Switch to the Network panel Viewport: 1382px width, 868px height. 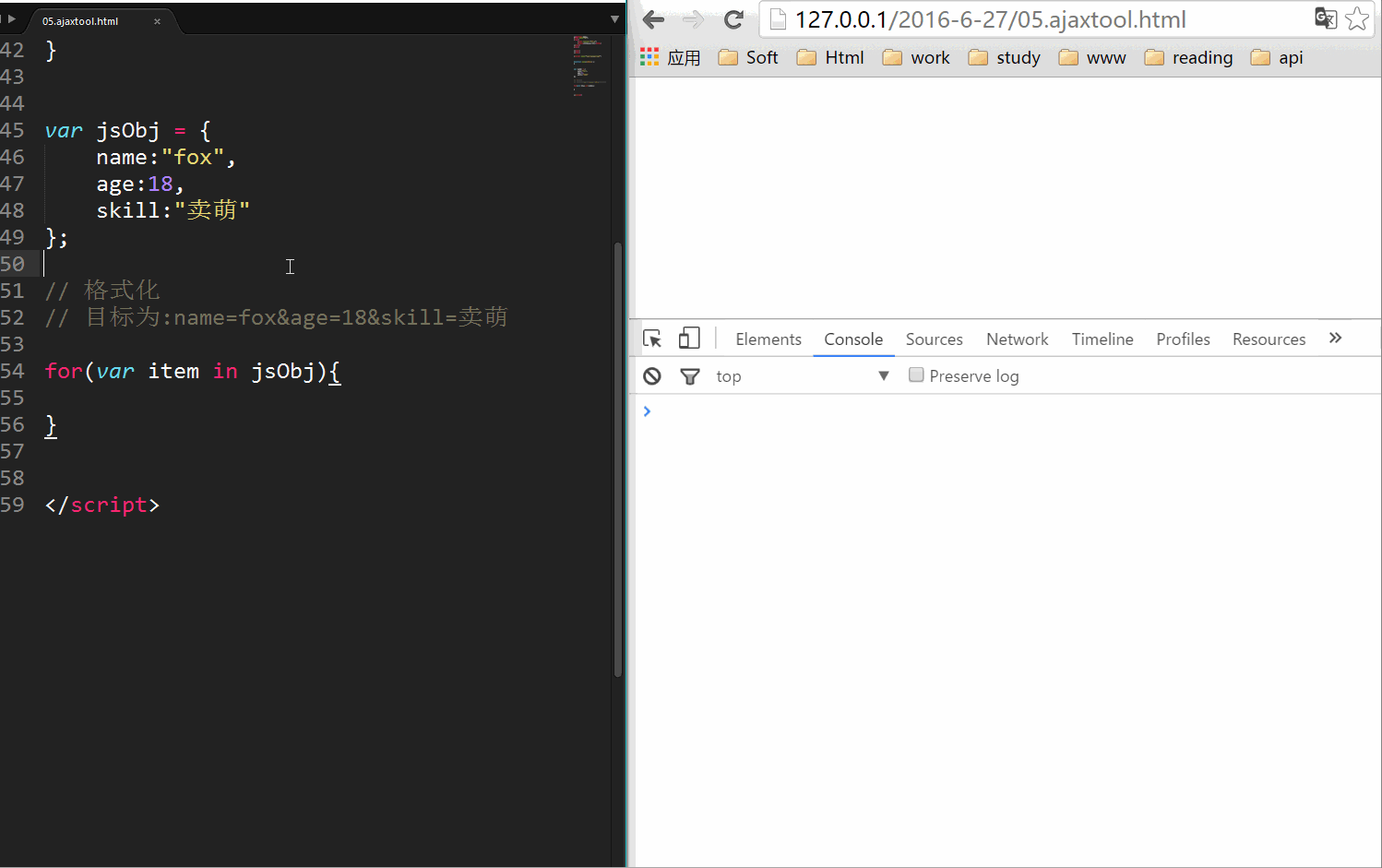(1017, 339)
